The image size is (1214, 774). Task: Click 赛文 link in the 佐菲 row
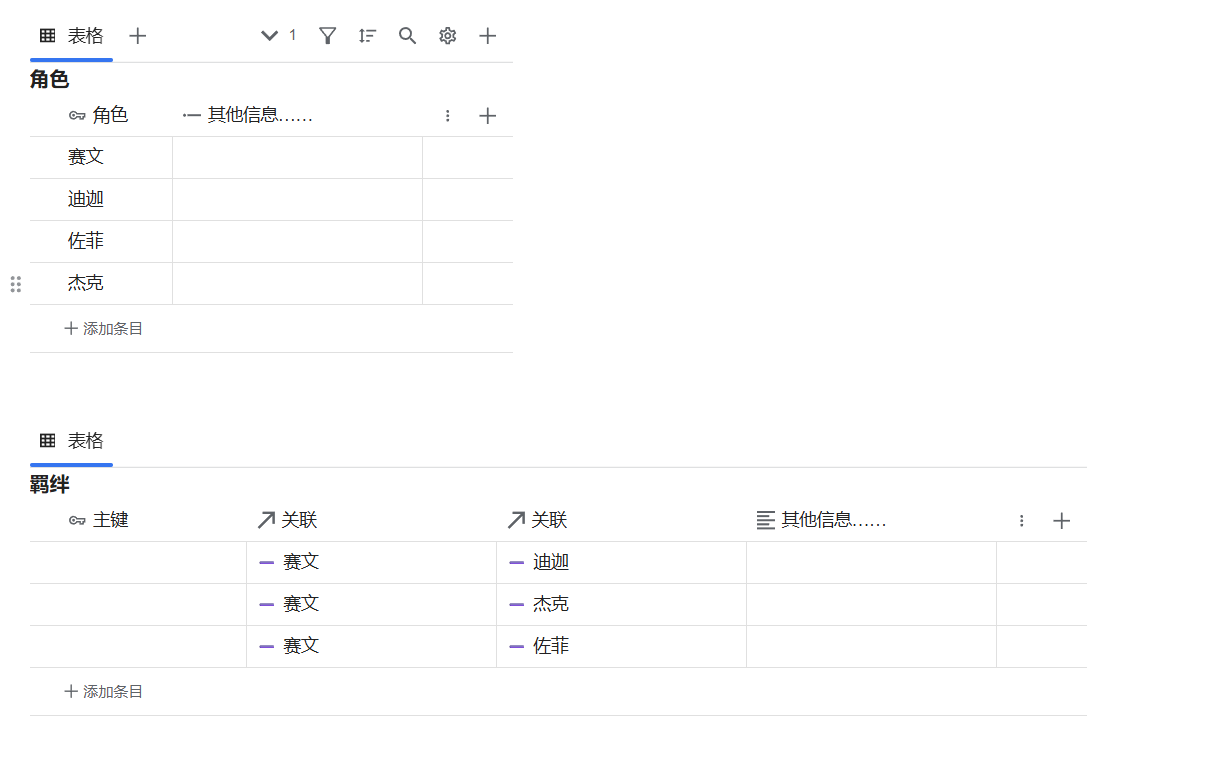click(x=290, y=647)
